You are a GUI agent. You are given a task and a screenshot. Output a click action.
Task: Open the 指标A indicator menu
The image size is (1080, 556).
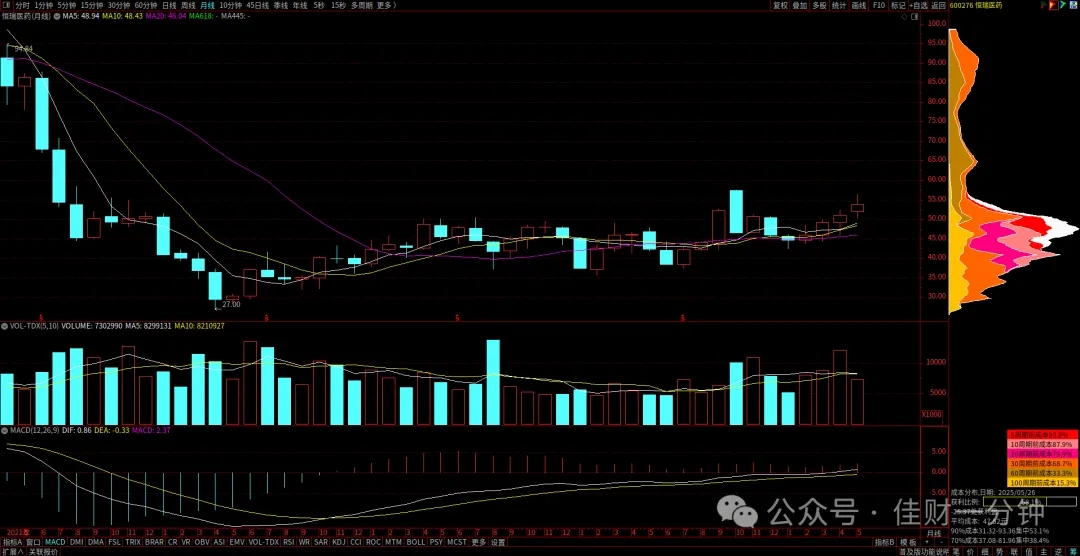pyautogui.click(x=12, y=542)
